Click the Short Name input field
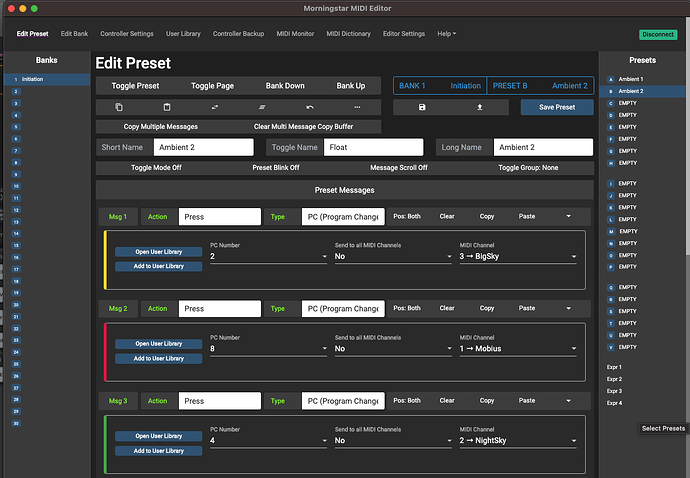 pos(203,147)
